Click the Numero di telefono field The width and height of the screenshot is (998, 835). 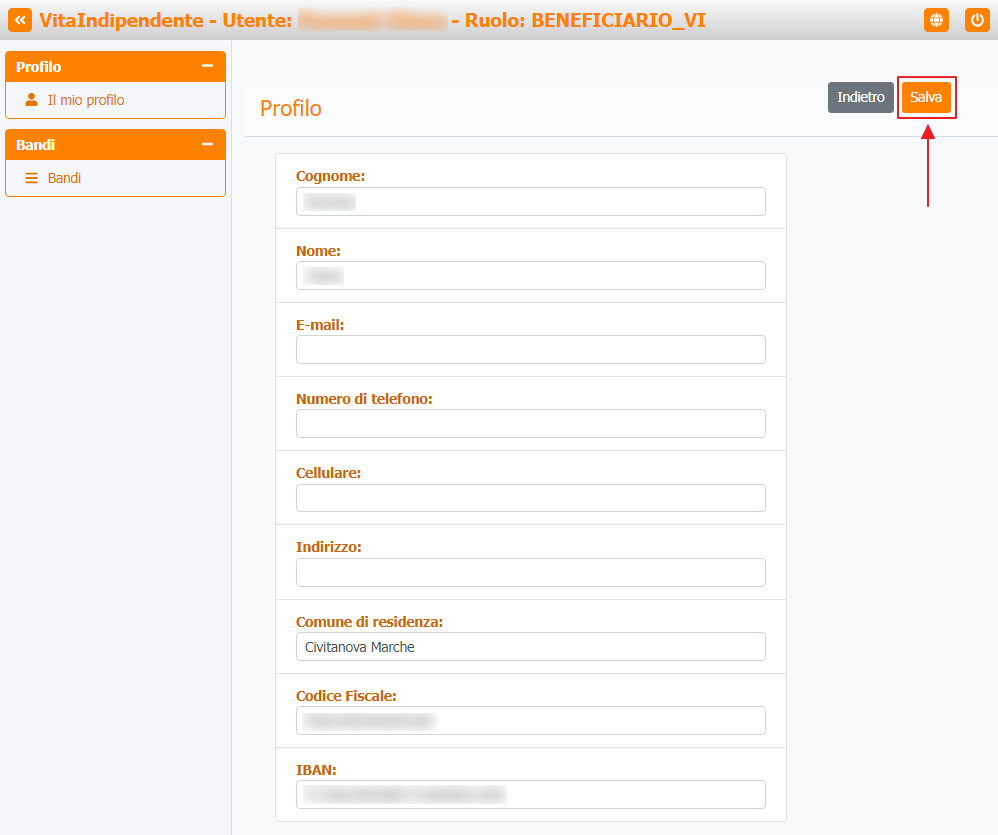531,423
